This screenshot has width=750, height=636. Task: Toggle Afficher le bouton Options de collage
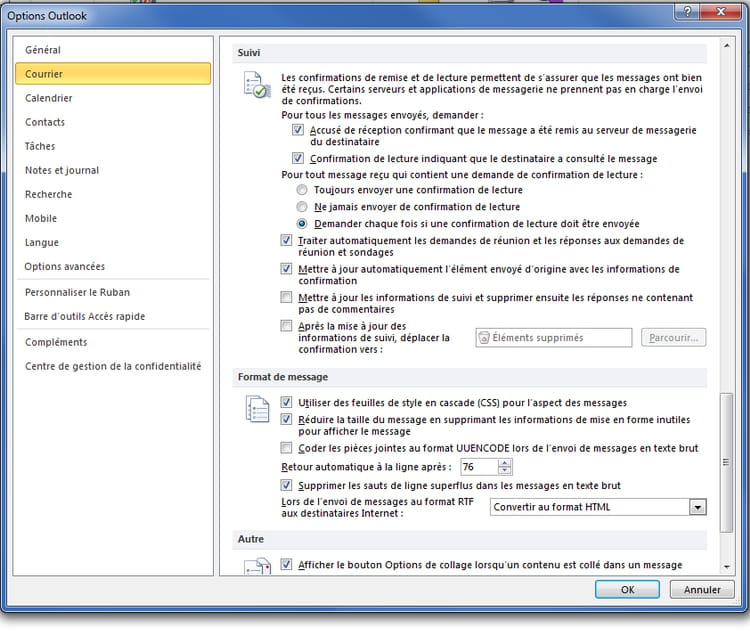(286, 565)
